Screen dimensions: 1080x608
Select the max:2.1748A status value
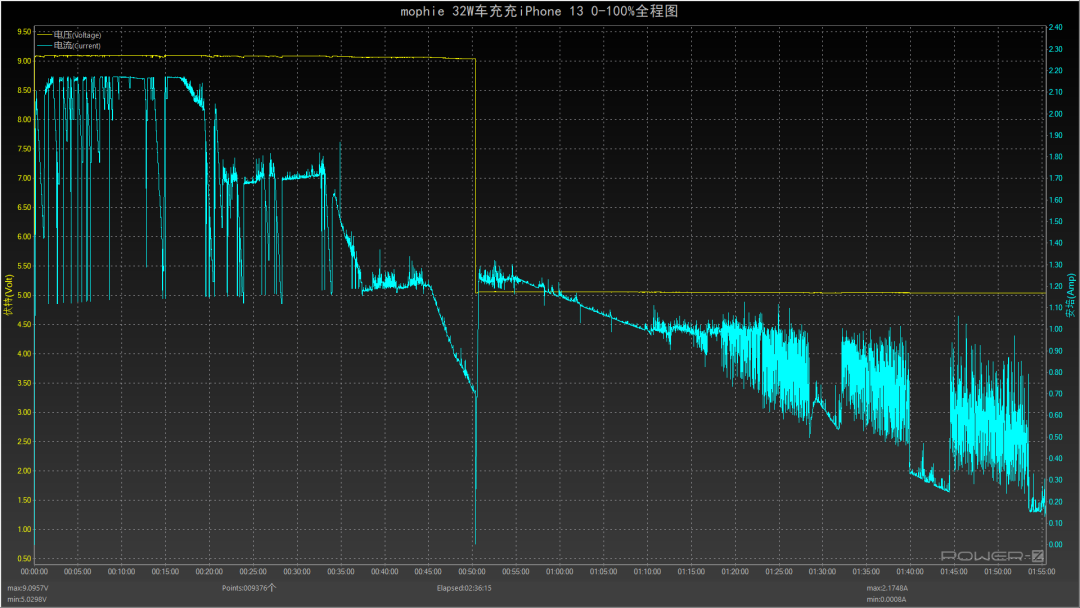[887, 589]
